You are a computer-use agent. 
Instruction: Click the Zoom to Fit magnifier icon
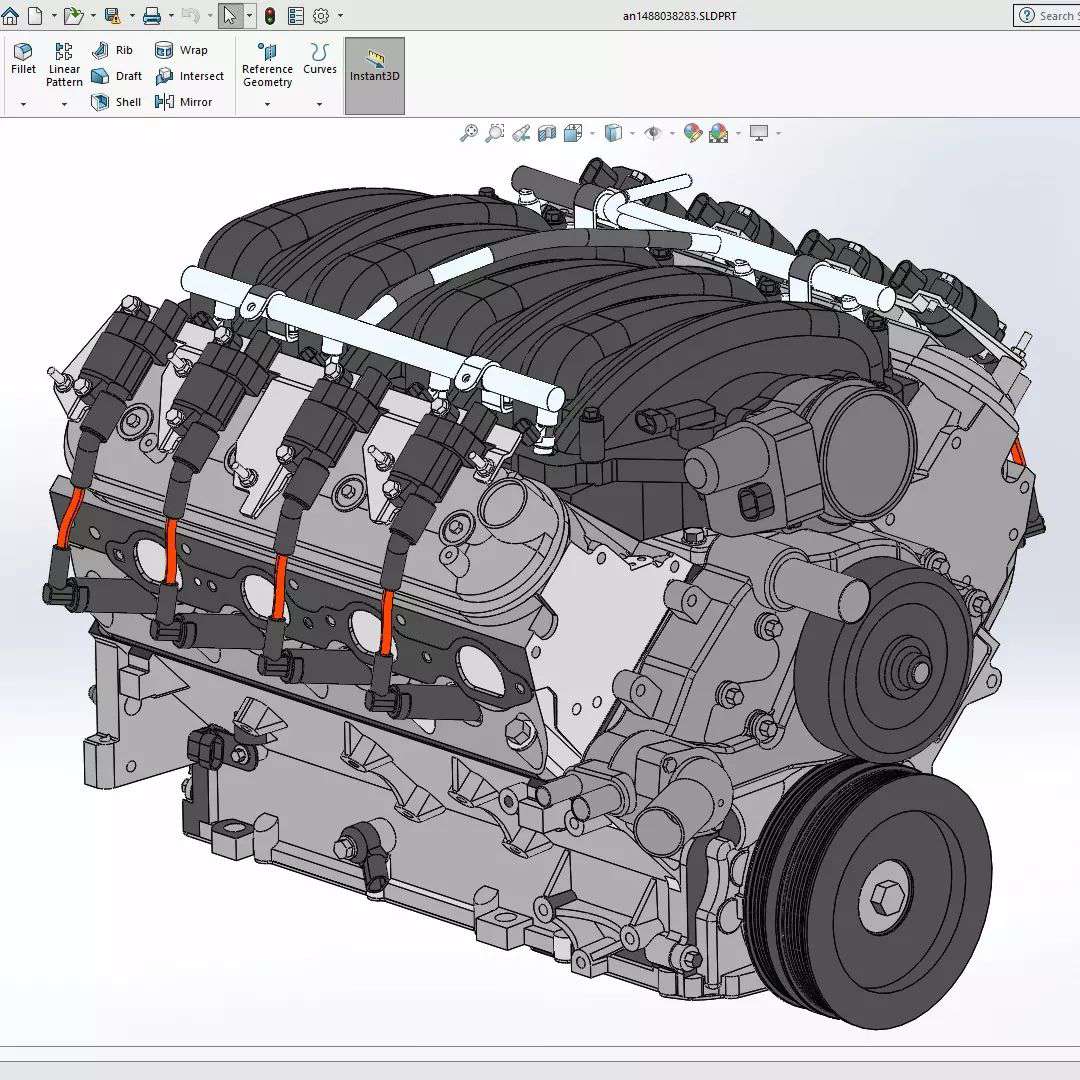[468, 132]
